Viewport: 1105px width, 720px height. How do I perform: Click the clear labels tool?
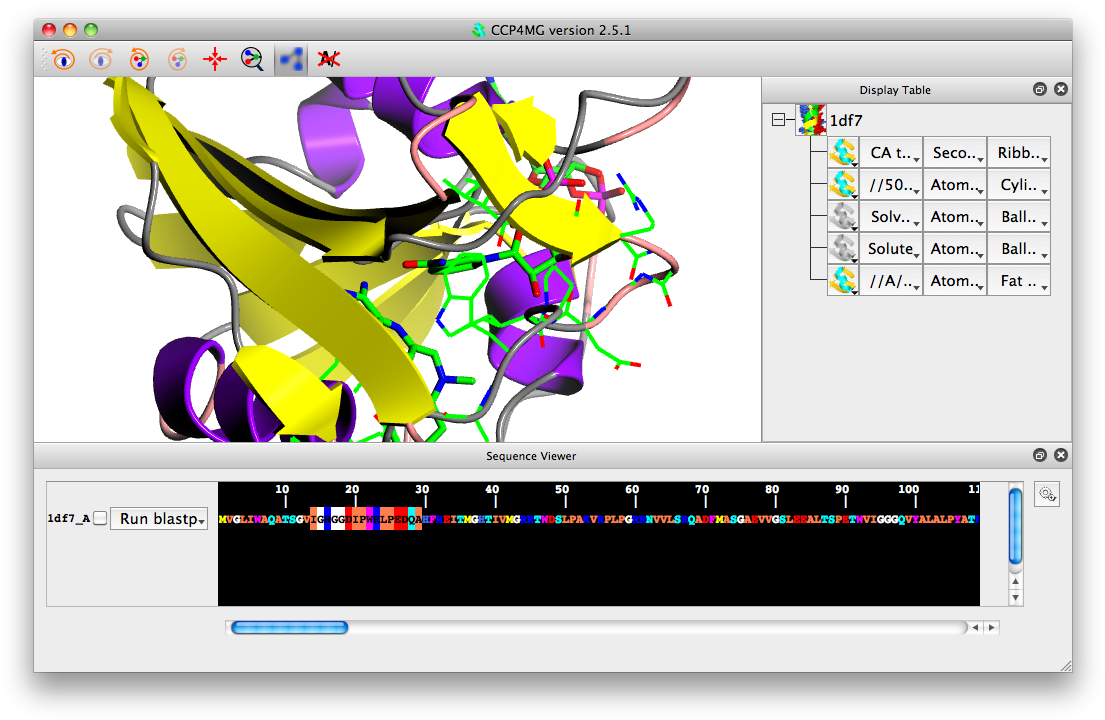pyautogui.click(x=329, y=58)
